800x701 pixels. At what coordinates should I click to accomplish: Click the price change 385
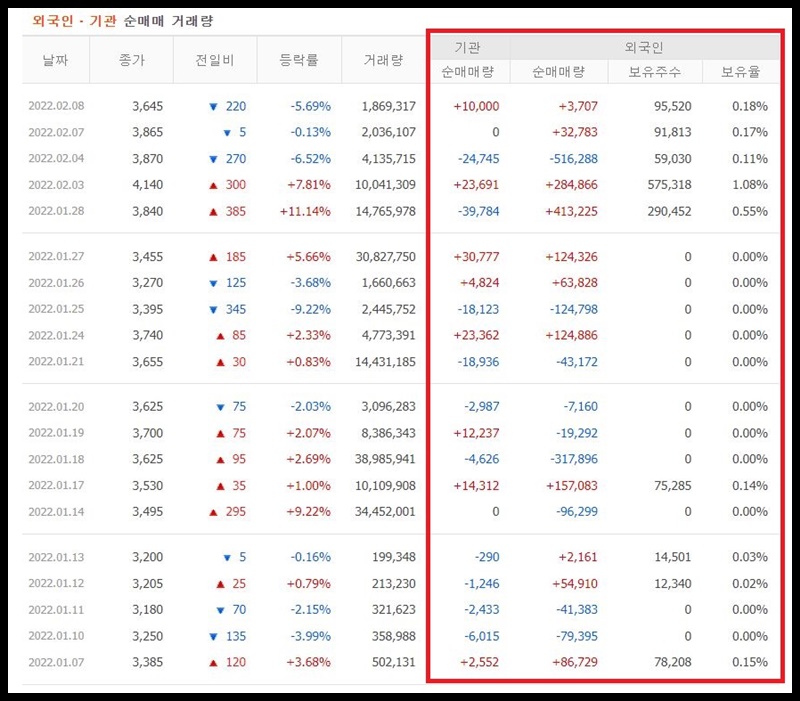[236, 211]
